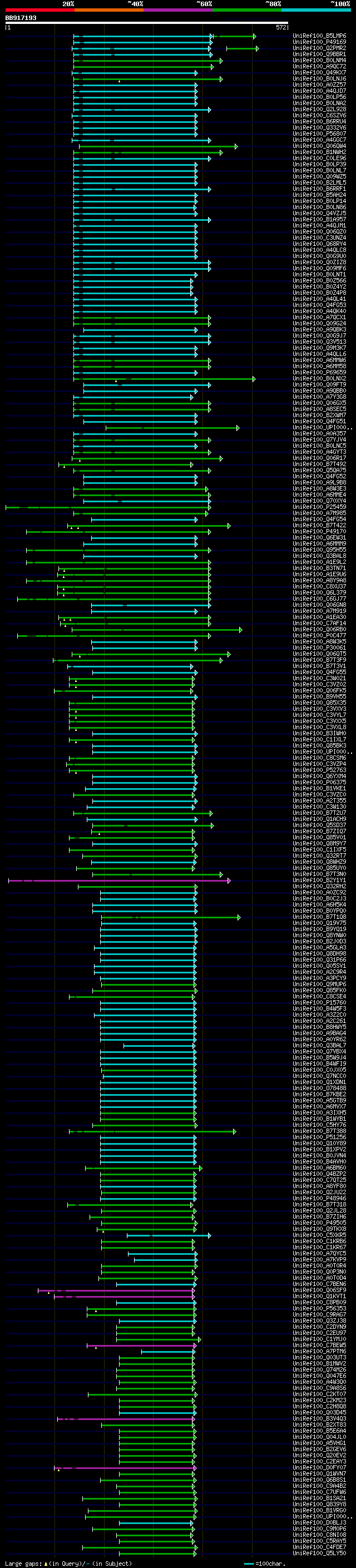
Task: Select label UniRef100_D0BLJ3
Action: pos(319,1522)
